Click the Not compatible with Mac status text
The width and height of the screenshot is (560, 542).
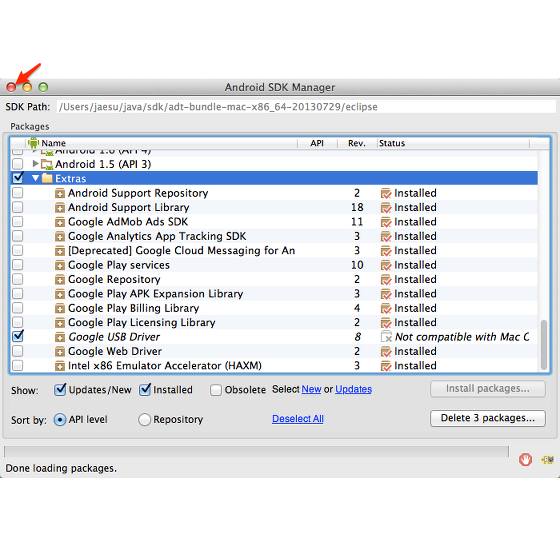pos(462,337)
